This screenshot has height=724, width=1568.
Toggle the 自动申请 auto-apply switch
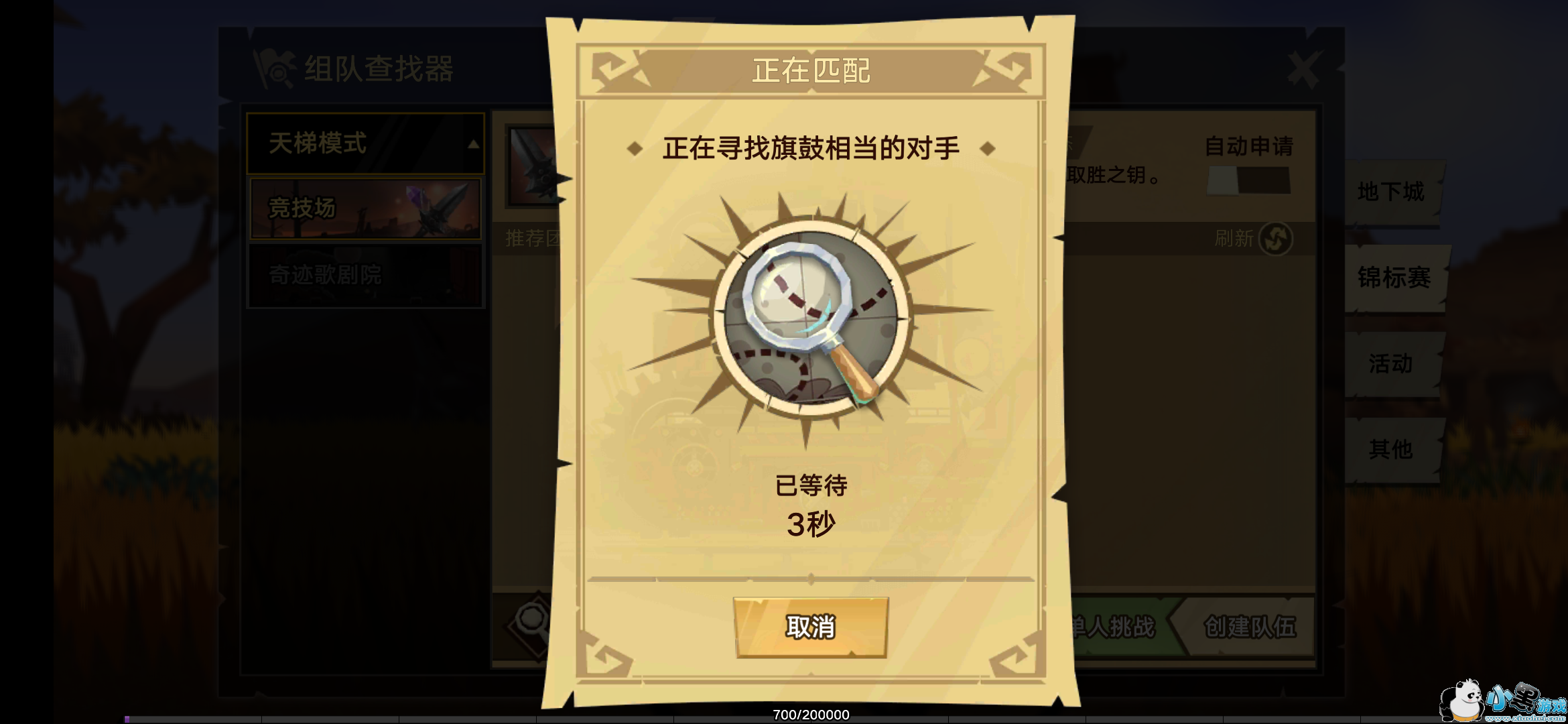pyautogui.click(x=1248, y=180)
